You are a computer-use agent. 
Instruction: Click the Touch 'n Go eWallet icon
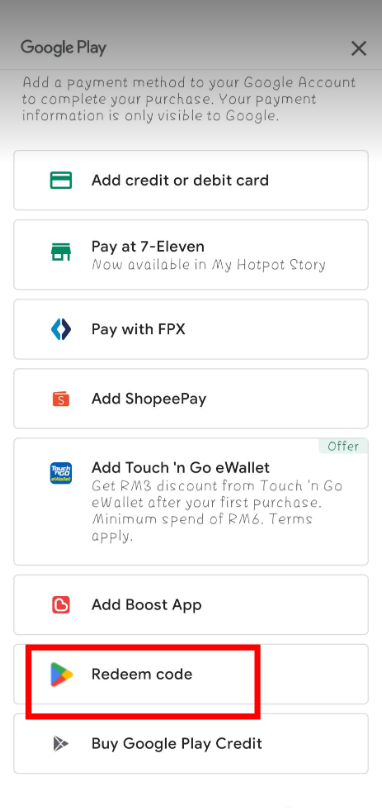(61, 473)
